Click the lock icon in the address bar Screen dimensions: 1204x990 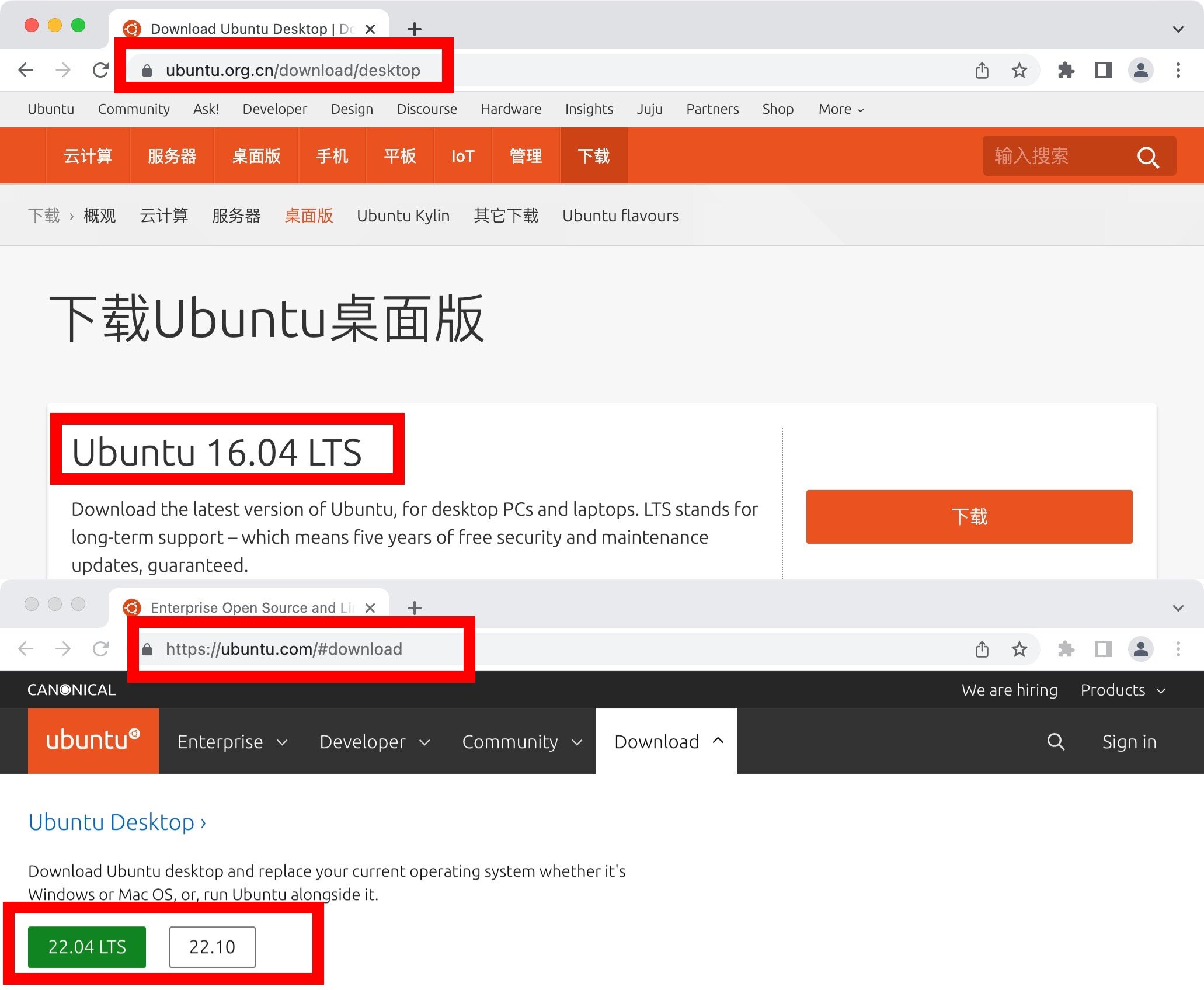pos(147,70)
